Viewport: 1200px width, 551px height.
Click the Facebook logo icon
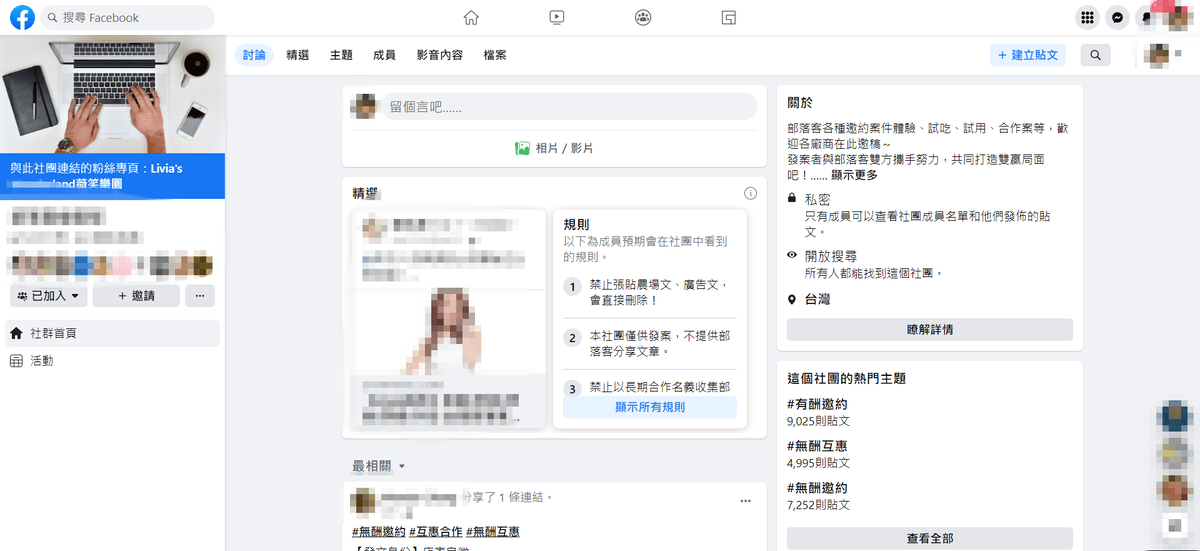click(x=22, y=17)
